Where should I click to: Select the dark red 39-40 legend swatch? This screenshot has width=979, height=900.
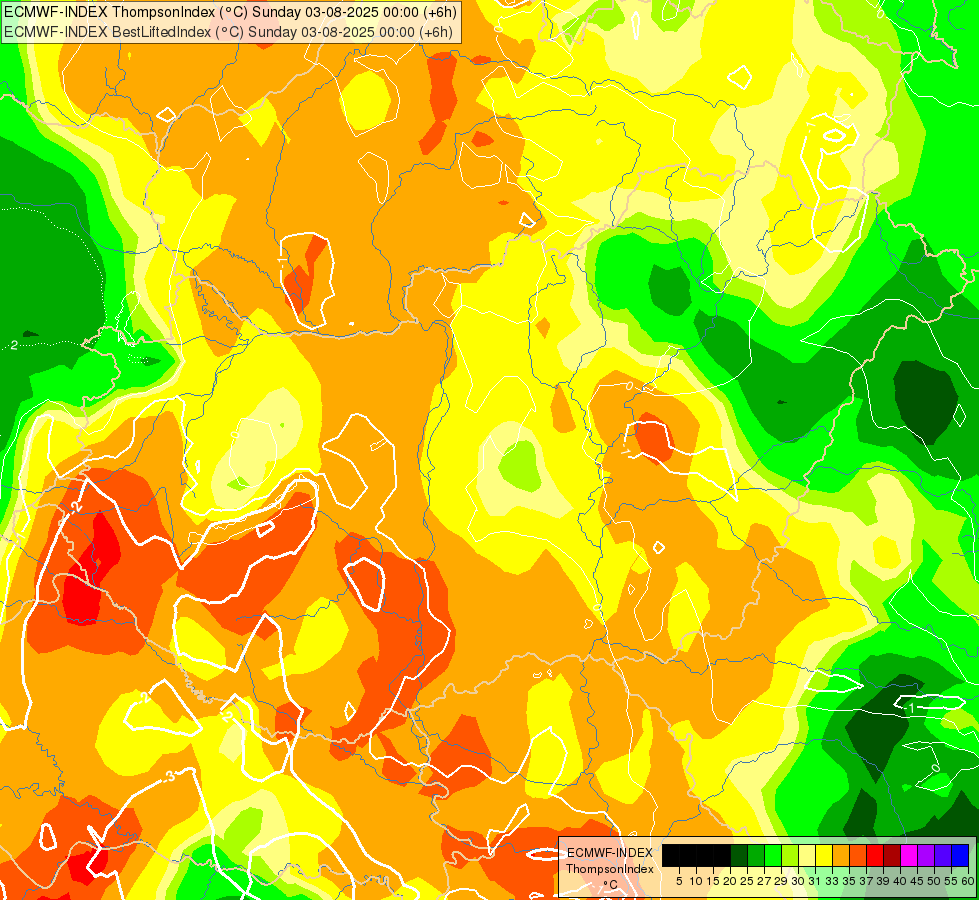[x=892, y=856]
